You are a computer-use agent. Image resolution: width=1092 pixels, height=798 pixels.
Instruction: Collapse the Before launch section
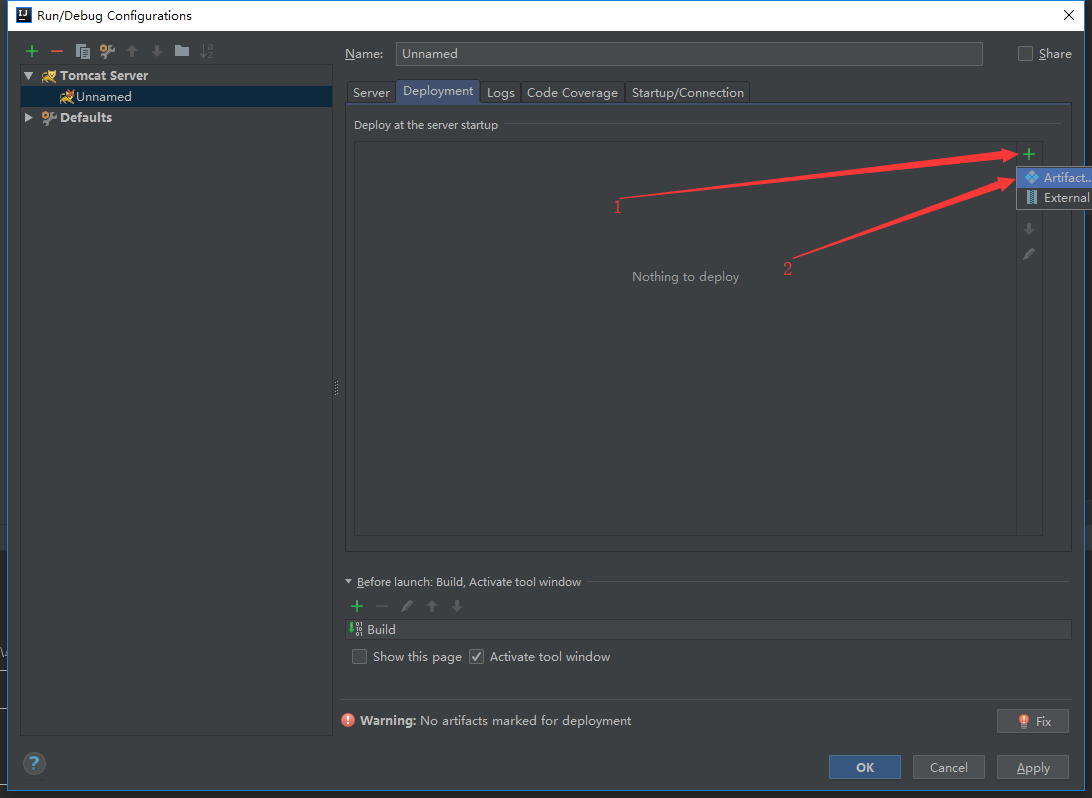(x=349, y=582)
